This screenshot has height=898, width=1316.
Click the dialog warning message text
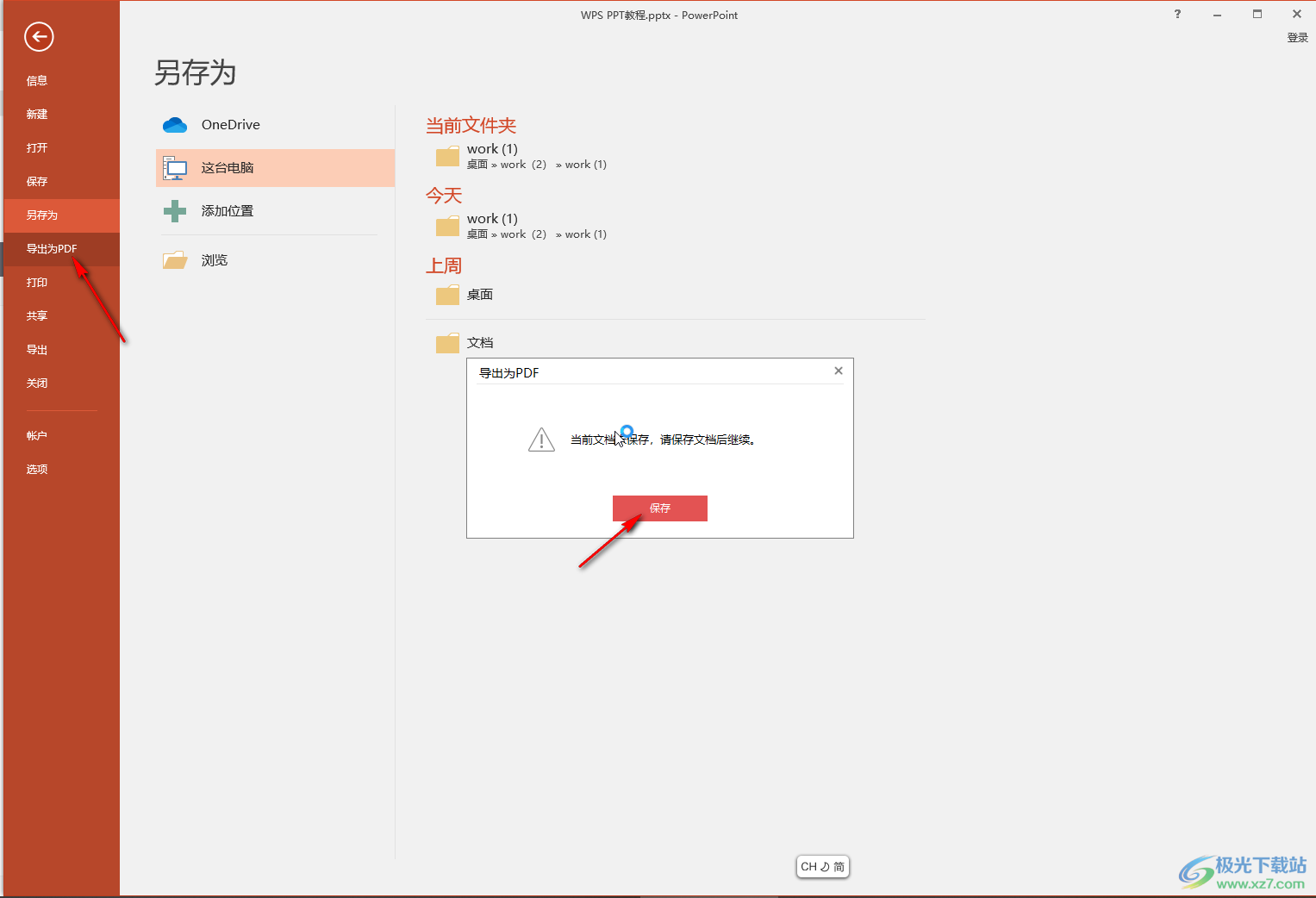click(x=663, y=440)
